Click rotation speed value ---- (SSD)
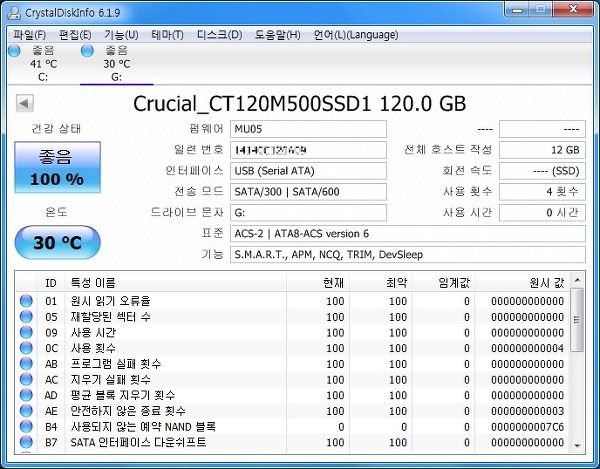This screenshot has height=469, width=600. [x=542, y=171]
